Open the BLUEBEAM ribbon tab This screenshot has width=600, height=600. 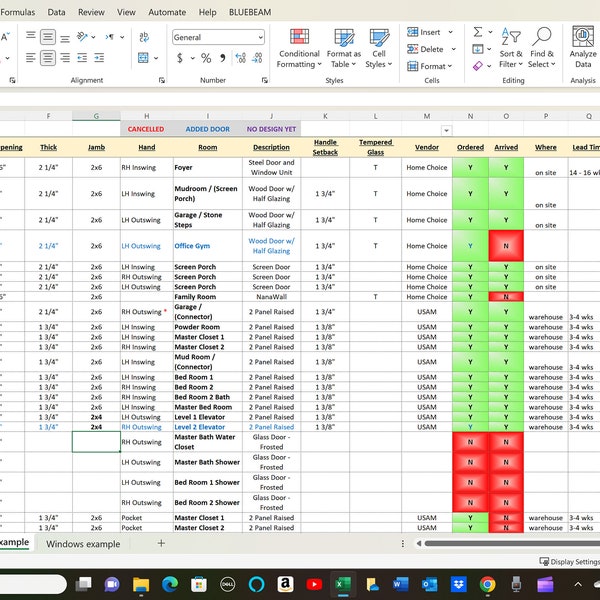(250, 12)
